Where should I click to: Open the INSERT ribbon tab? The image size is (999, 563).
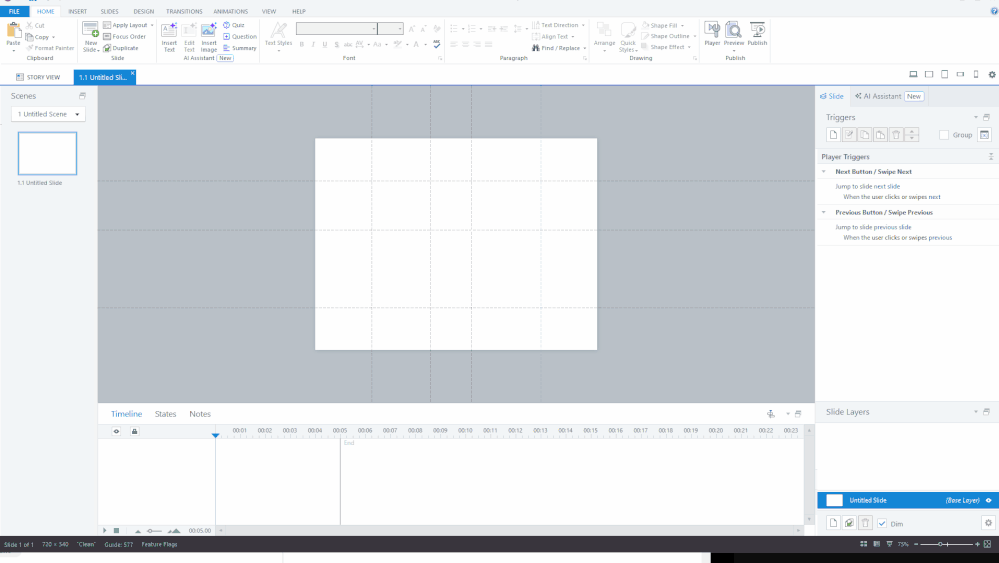[x=78, y=11]
